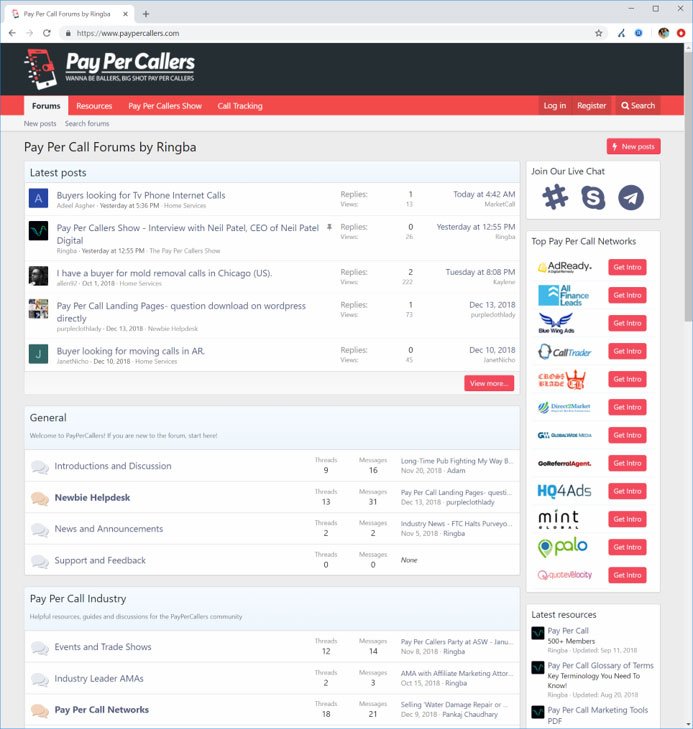The width and height of the screenshot is (693, 729).
Task: Open Events and Trade Shows forum
Action: (x=103, y=647)
